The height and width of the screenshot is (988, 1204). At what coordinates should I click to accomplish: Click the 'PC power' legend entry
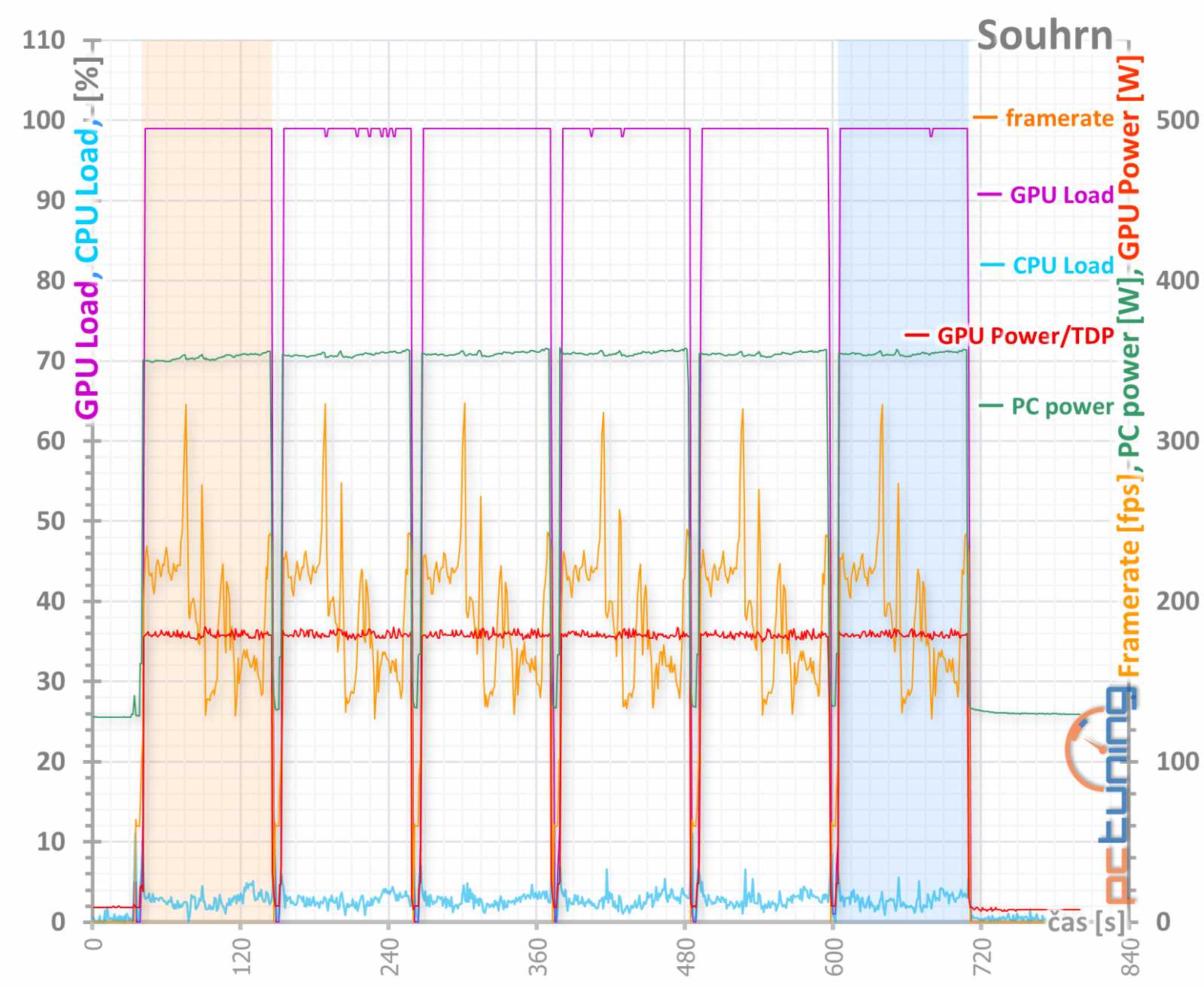pyautogui.click(x=1047, y=406)
